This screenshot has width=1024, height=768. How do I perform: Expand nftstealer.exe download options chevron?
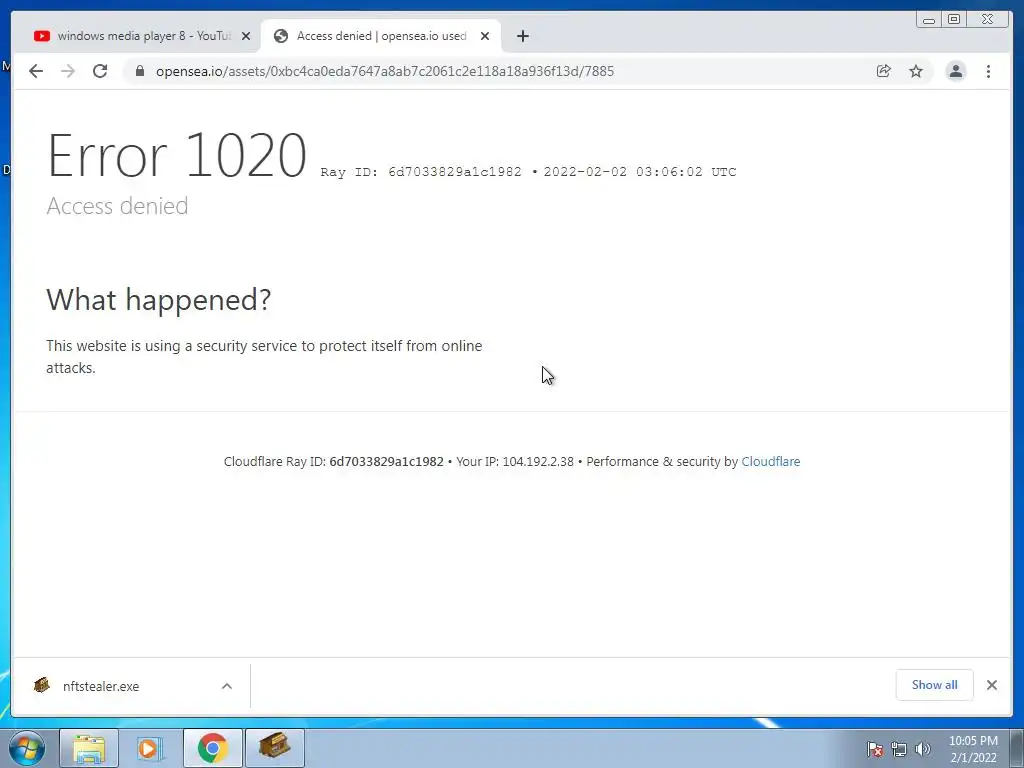coord(227,686)
